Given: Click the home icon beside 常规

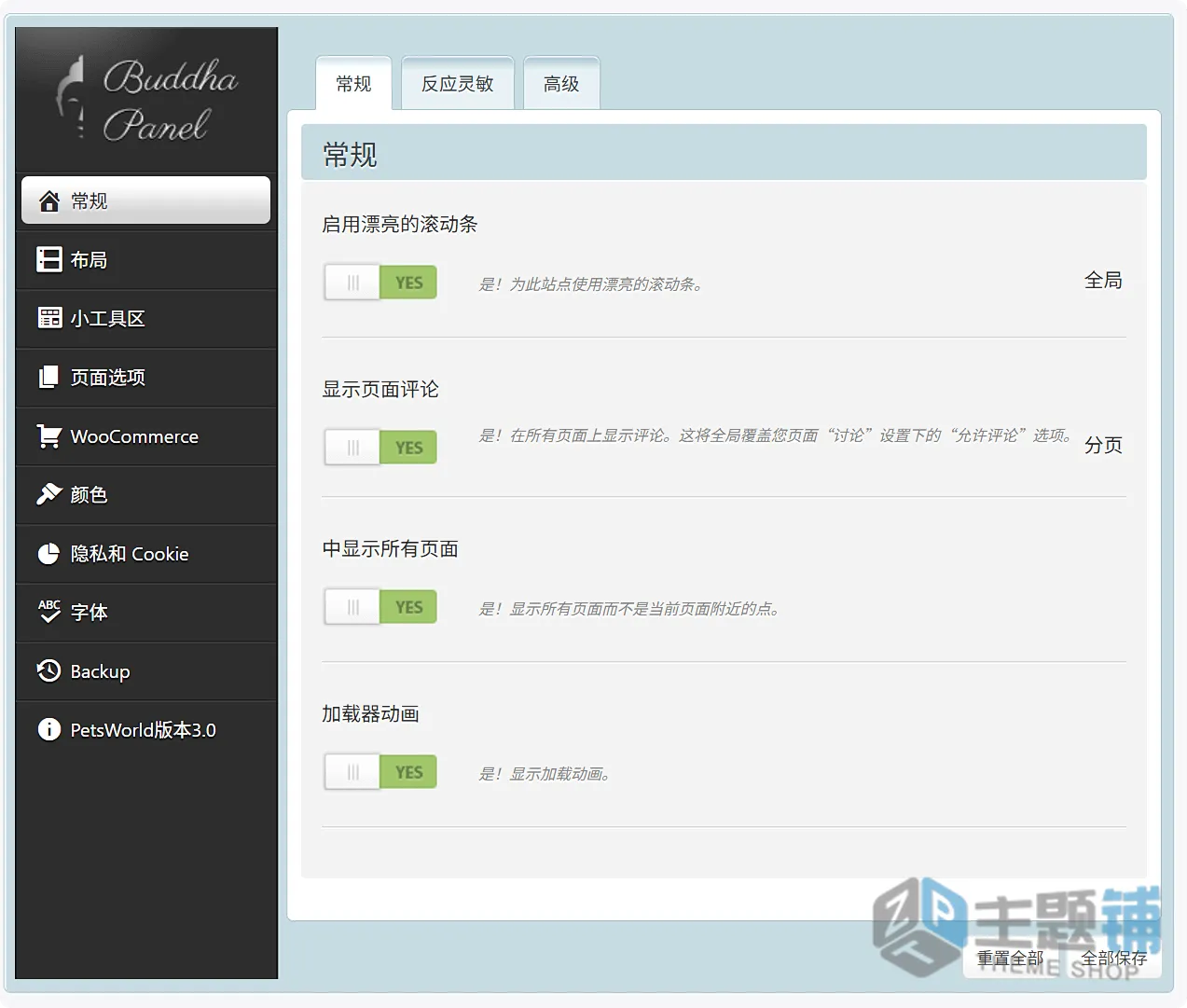Looking at the screenshot, I should pyautogui.click(x=49, y=200).
